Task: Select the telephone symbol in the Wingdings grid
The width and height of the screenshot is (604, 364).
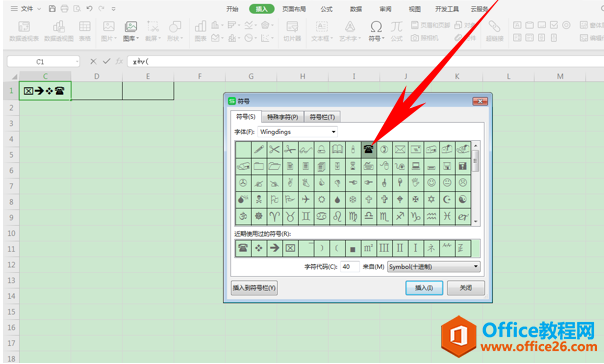Action: tap(368, 149)
